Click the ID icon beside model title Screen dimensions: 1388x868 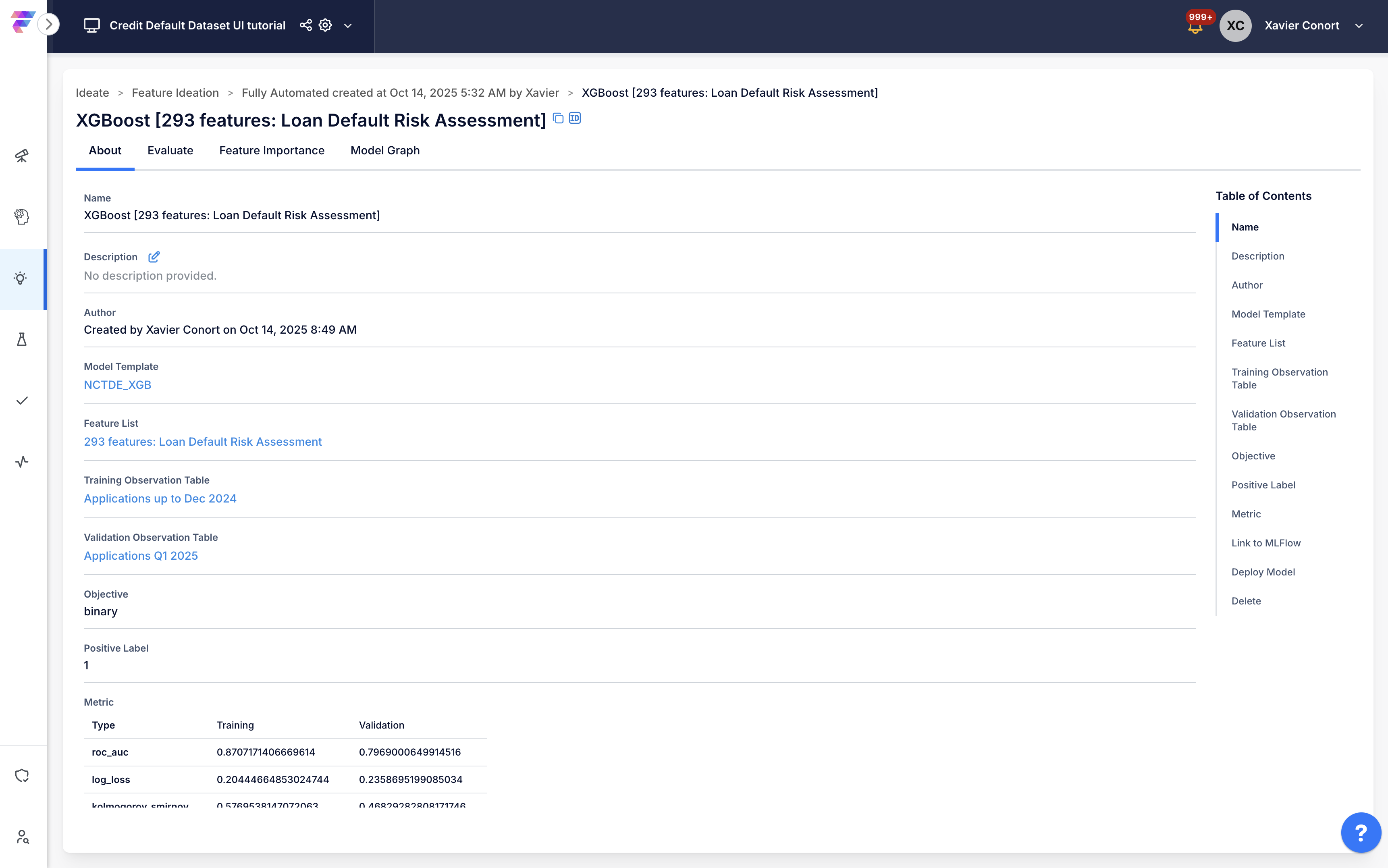coord(575,118)
